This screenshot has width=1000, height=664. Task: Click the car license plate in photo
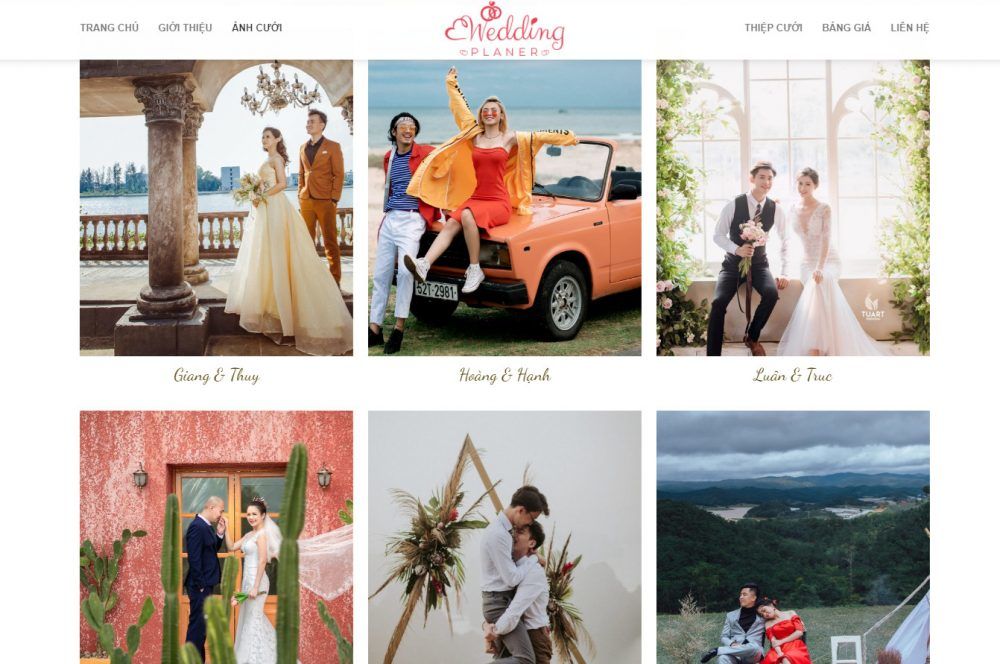(x=436, y=291)
